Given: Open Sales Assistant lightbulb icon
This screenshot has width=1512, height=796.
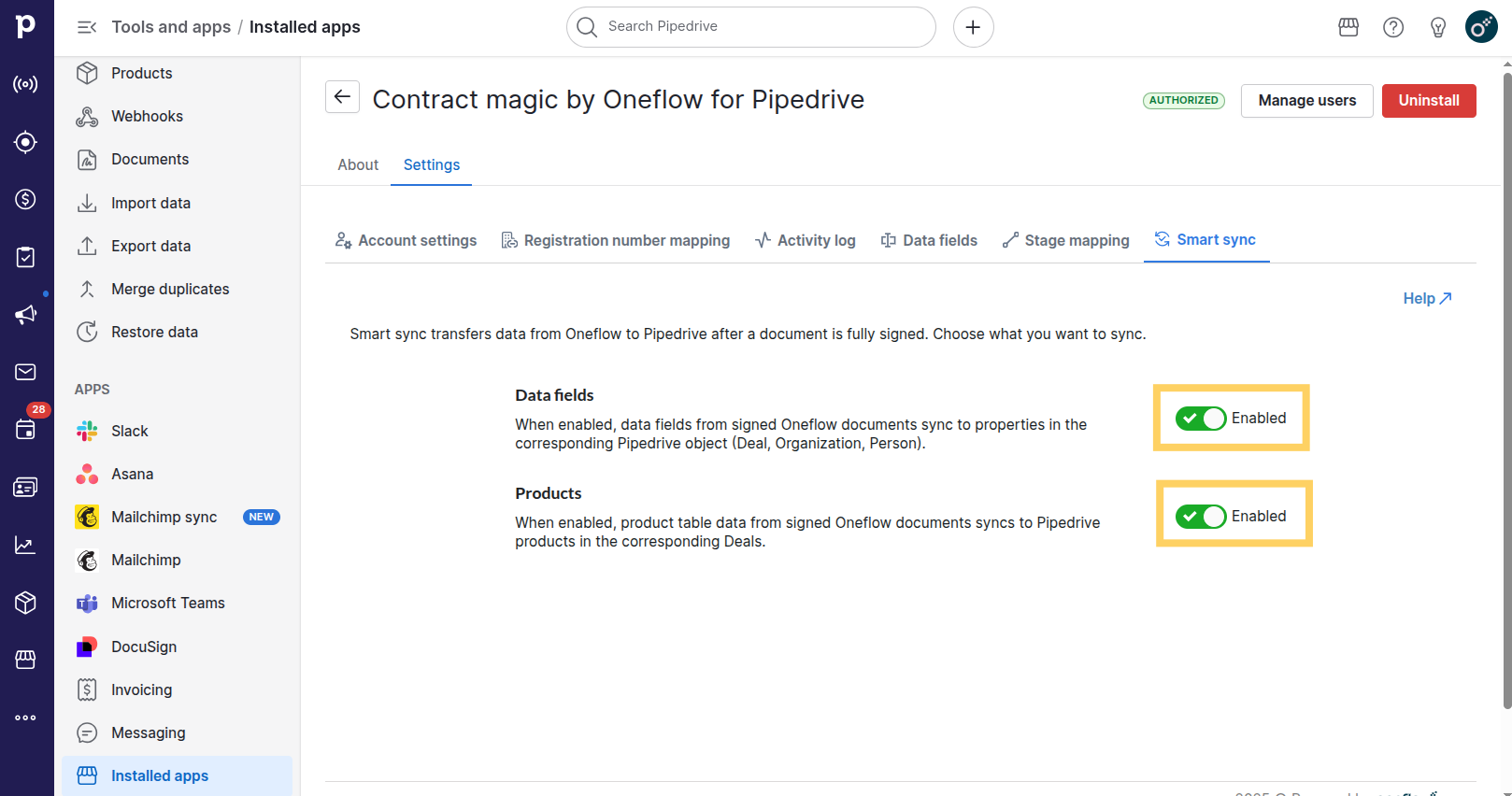Looking at the screenshot, I should coord(1437,27).
